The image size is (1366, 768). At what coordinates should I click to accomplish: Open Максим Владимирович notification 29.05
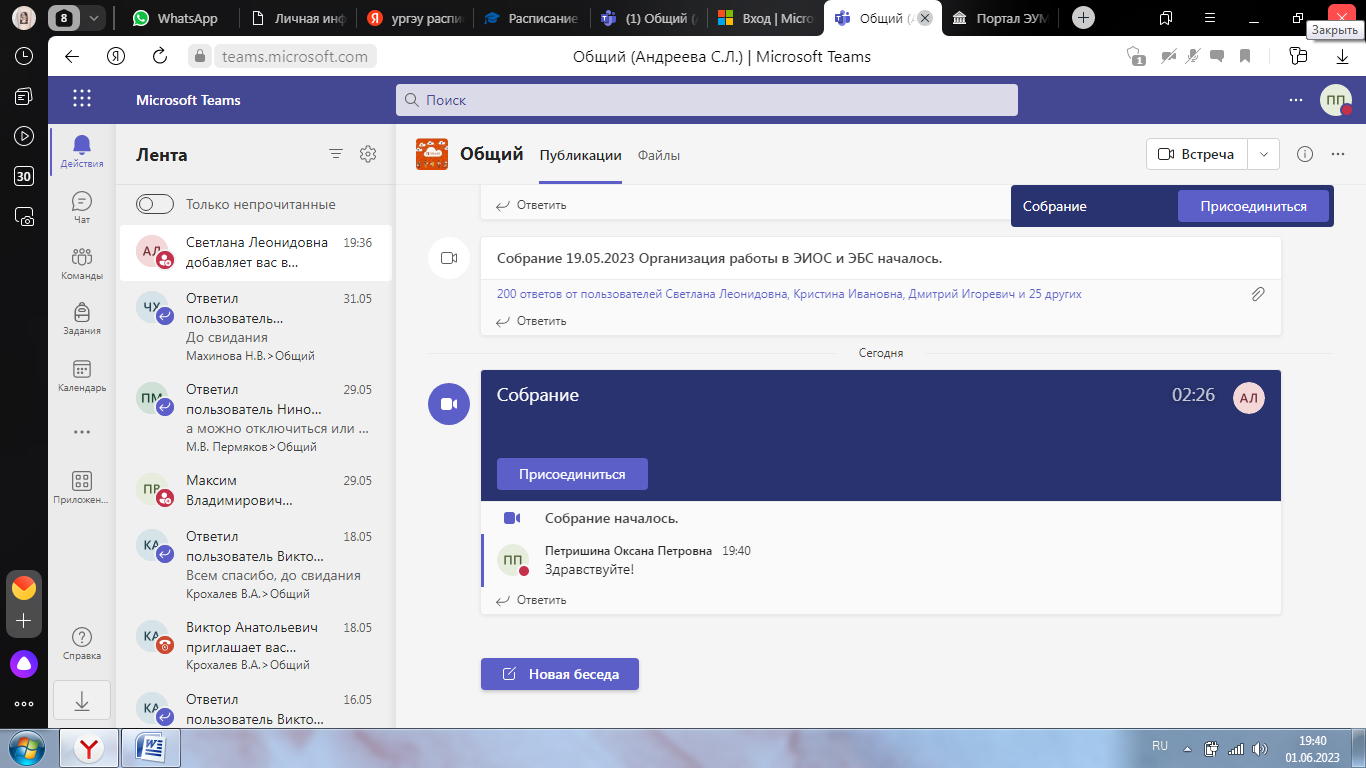tap(256, 490)
